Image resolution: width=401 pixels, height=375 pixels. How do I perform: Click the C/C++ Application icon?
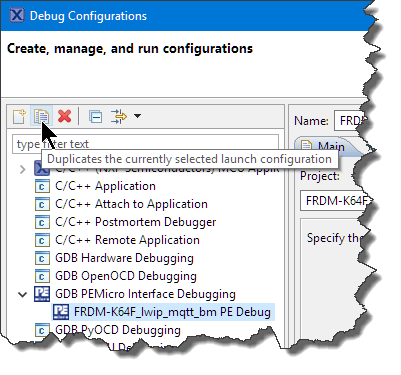(42, 186)
